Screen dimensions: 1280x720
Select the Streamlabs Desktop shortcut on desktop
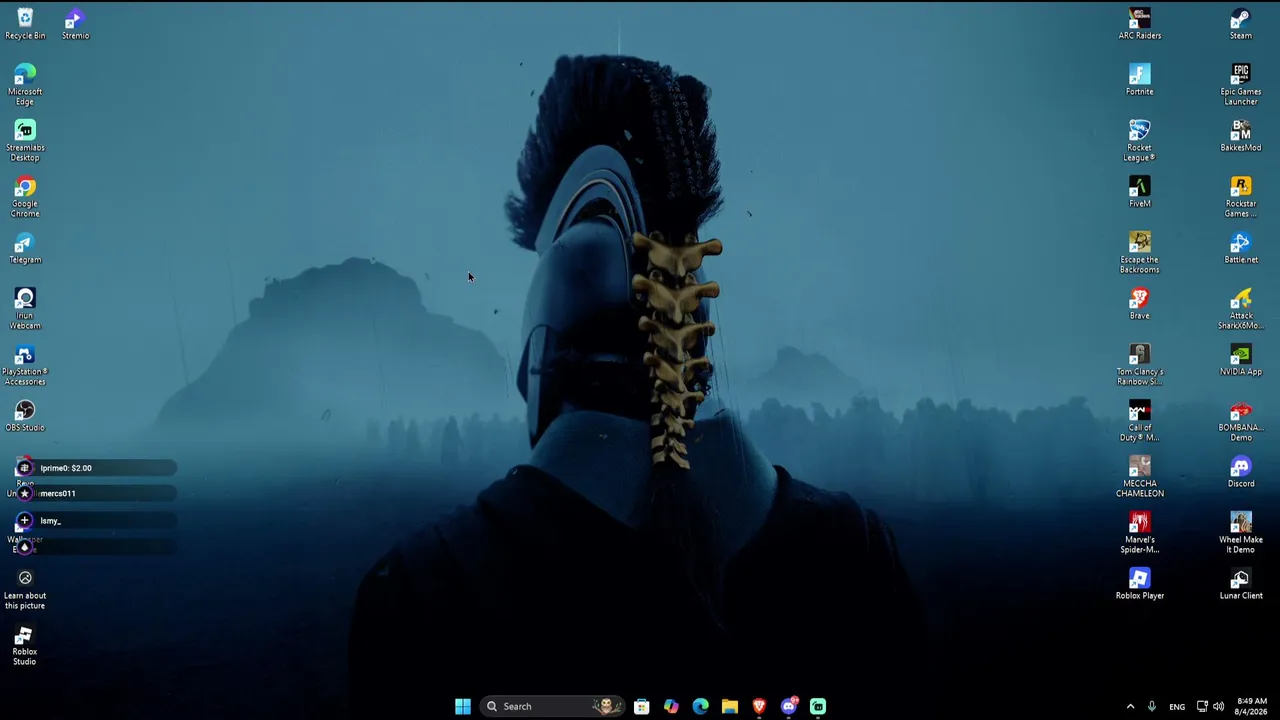[x=25, y=140]
